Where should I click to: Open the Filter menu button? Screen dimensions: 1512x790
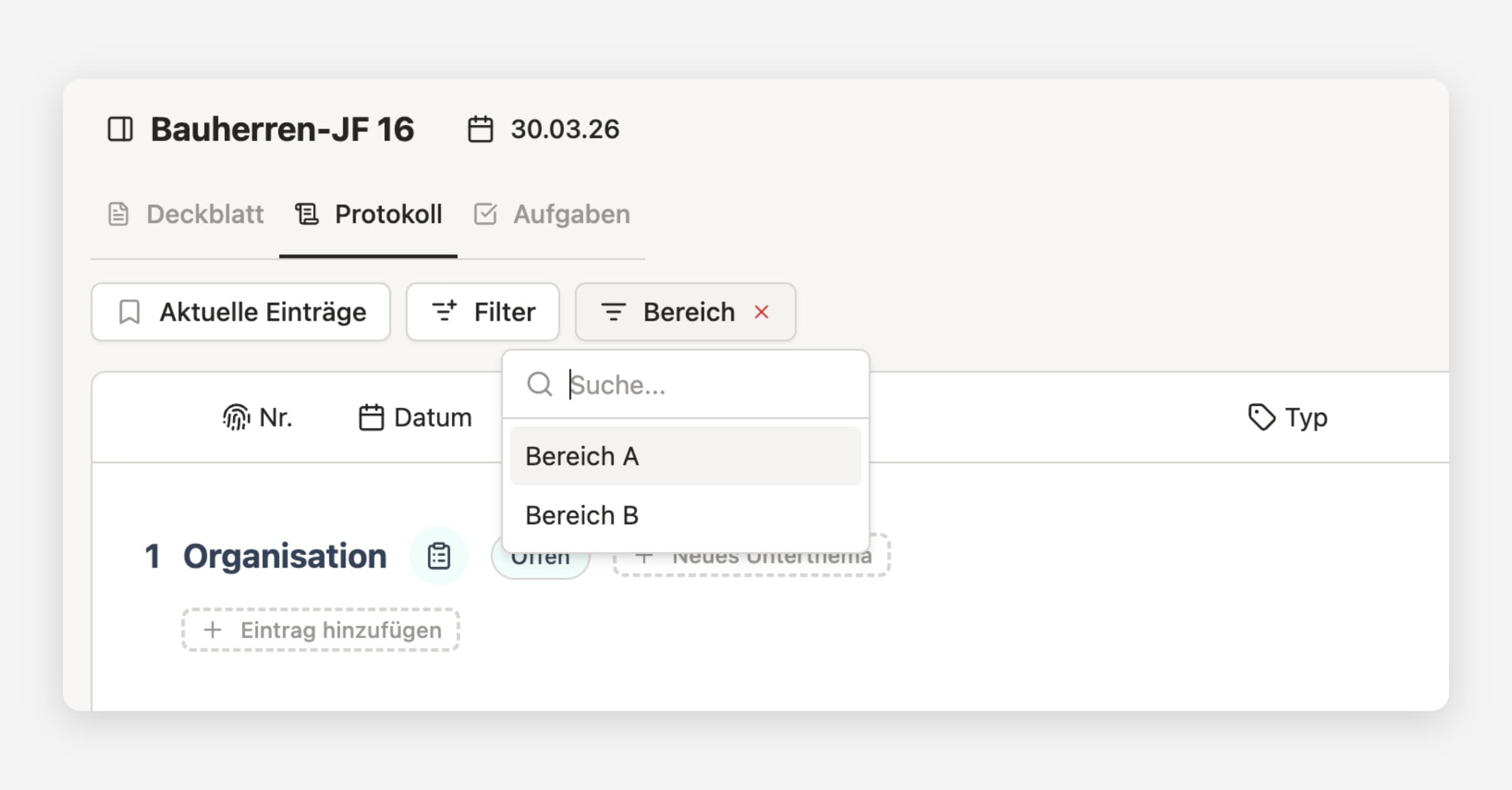[483, 312]
